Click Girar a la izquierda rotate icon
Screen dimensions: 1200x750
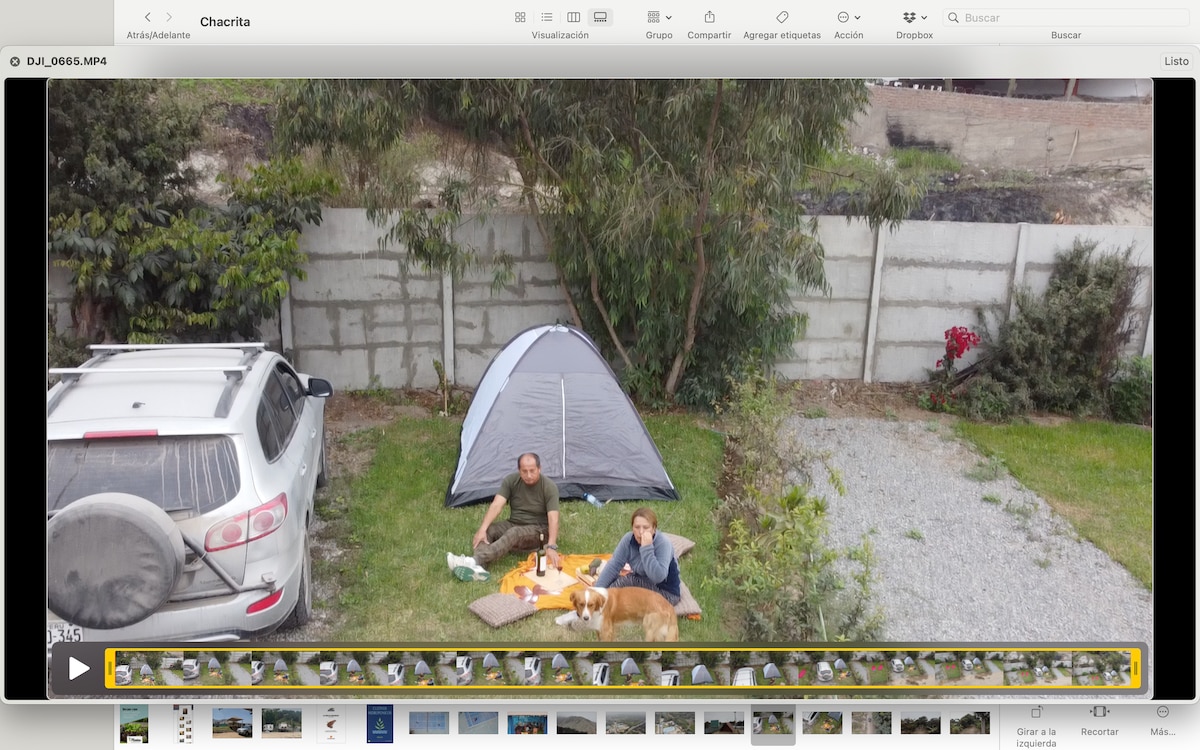coord(1036,712)
